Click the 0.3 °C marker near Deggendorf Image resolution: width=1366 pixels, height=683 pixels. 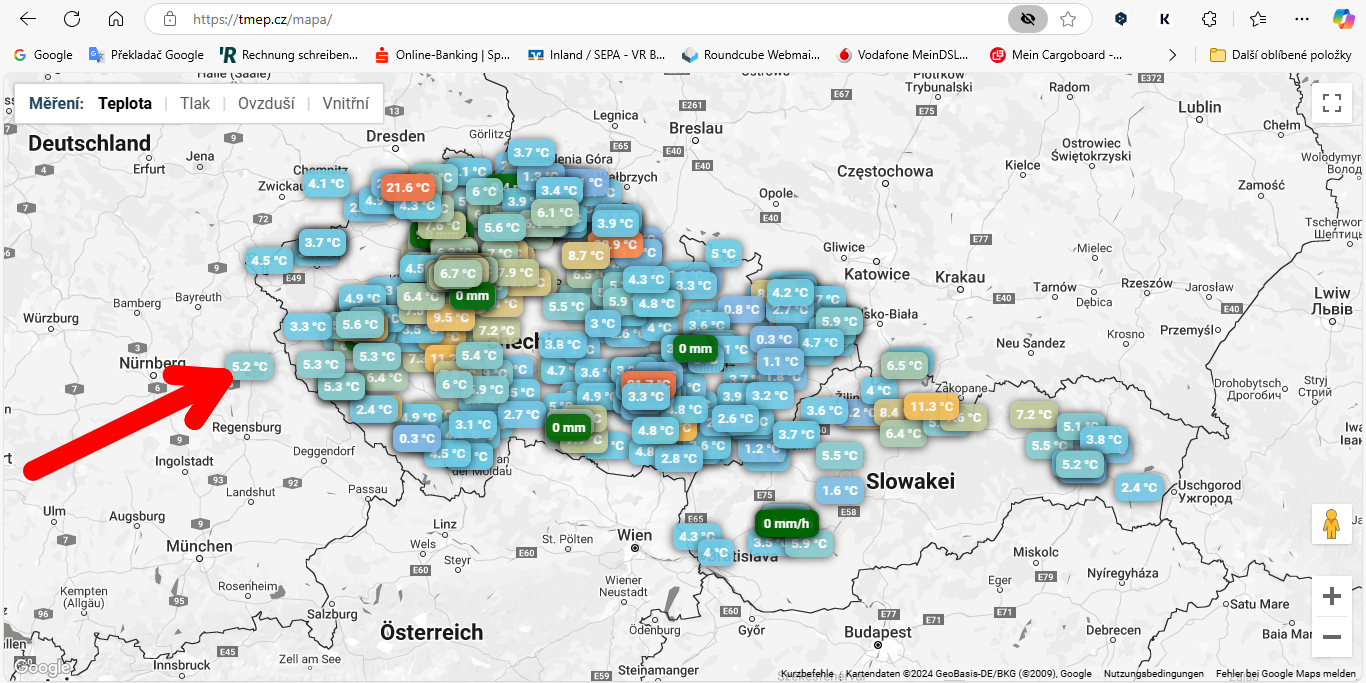pyautogui.click(x=417, y=438)
